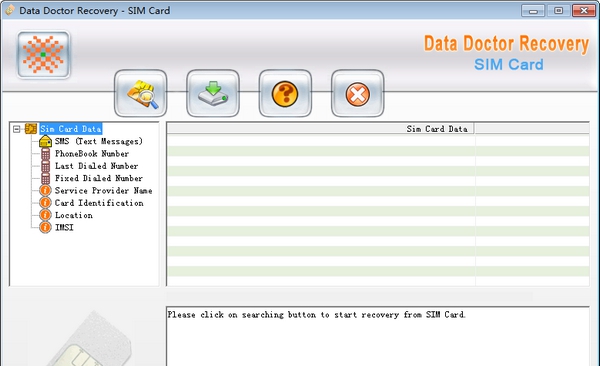
Task: Select Service Provider Name in the tree
Action: [x=103, y=190]
